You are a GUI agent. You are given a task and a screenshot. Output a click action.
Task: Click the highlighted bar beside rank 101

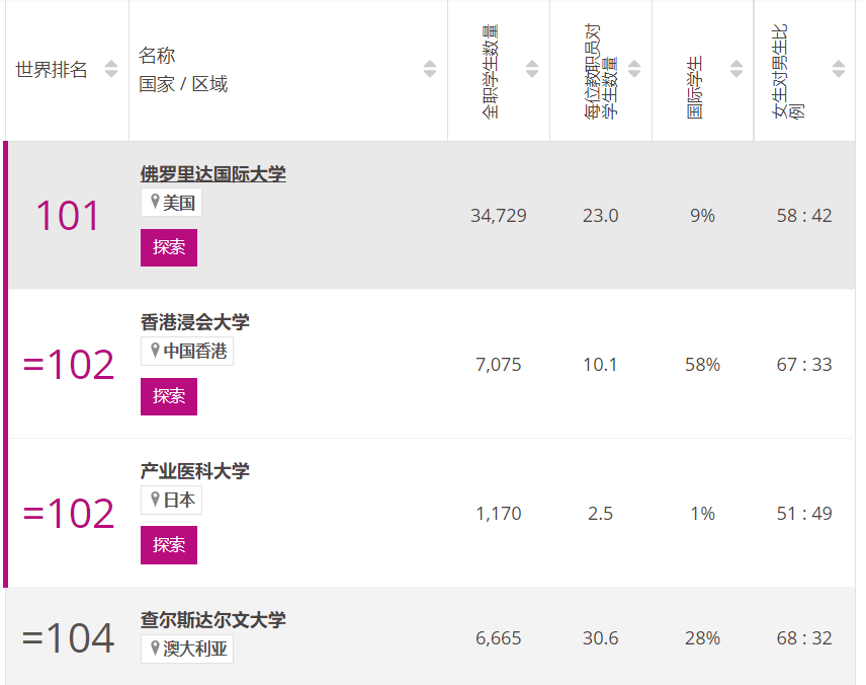tap(3, 216)
